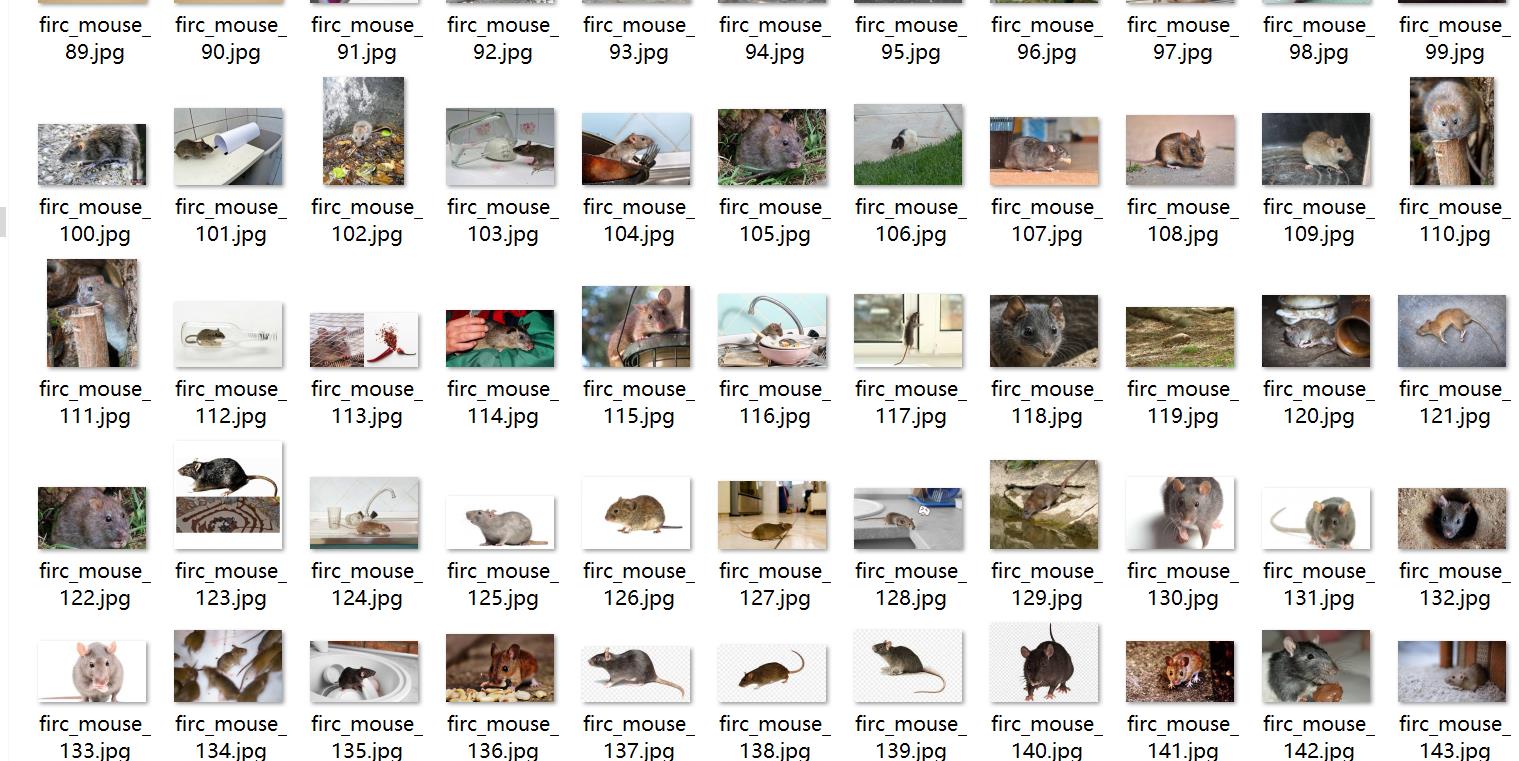
Task: Select the label firc_mouse_96.jpg
Action: point(1046,38)
